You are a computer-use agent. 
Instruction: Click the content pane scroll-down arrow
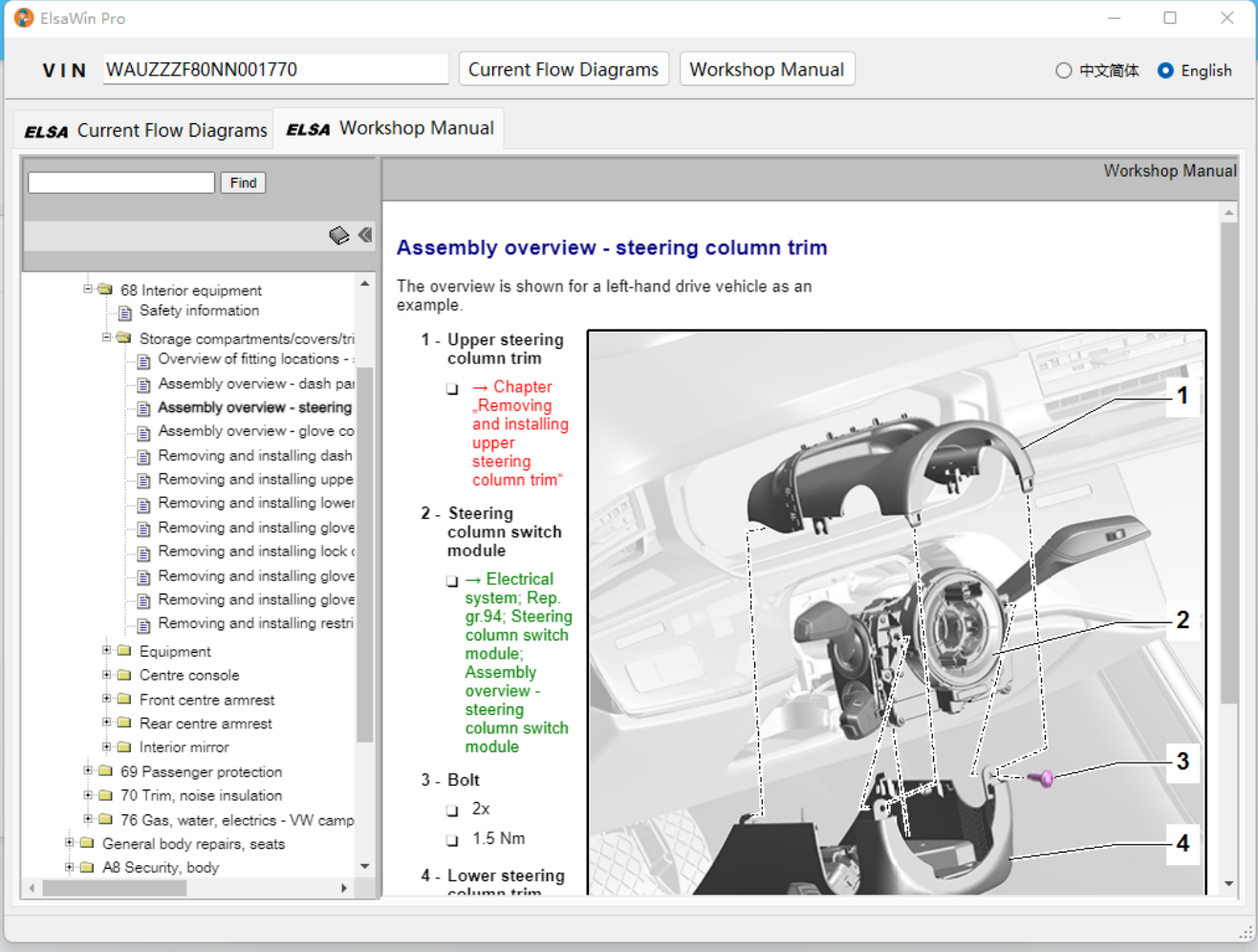[1229, 884]
